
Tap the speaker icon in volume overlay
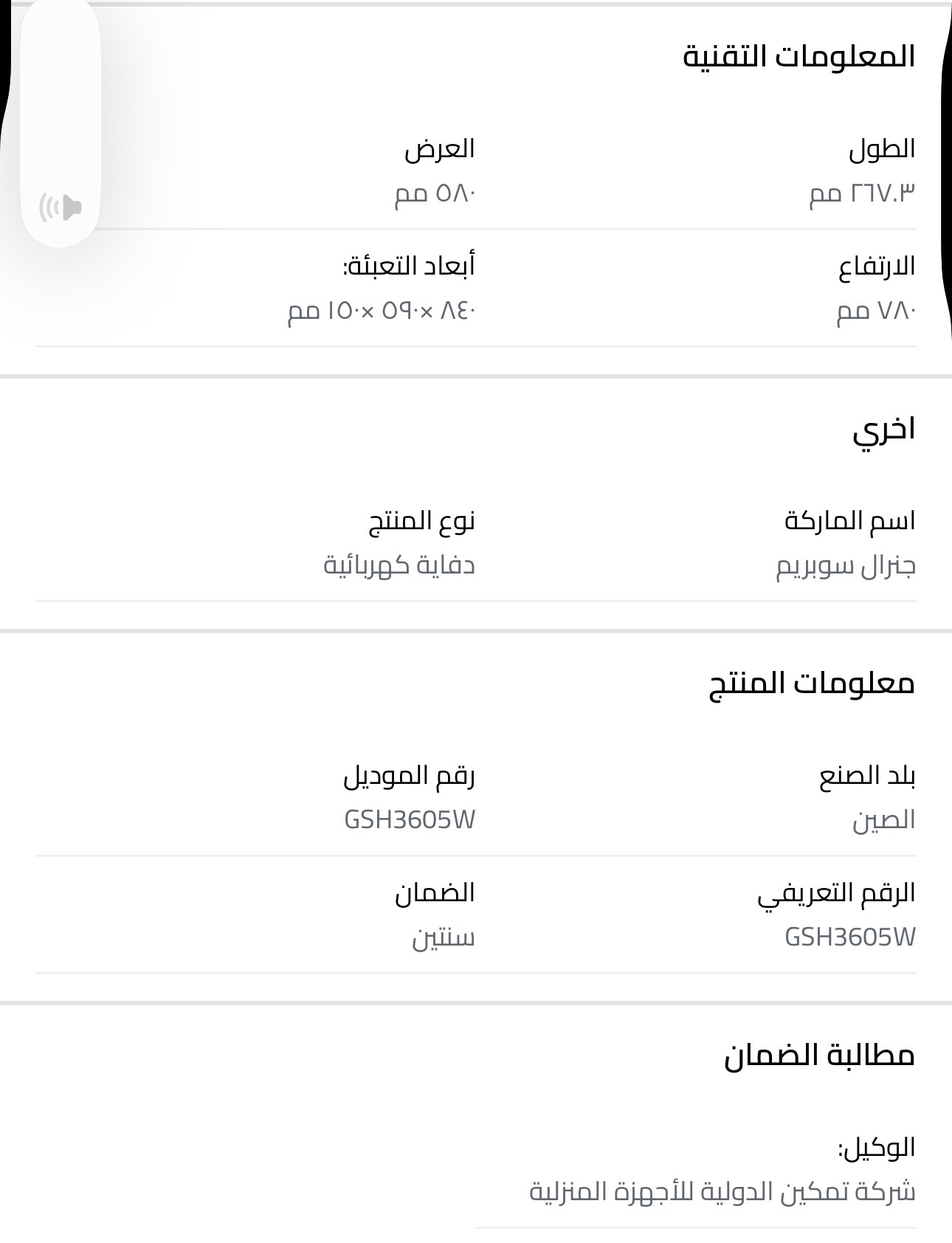[x=61, y=207]
